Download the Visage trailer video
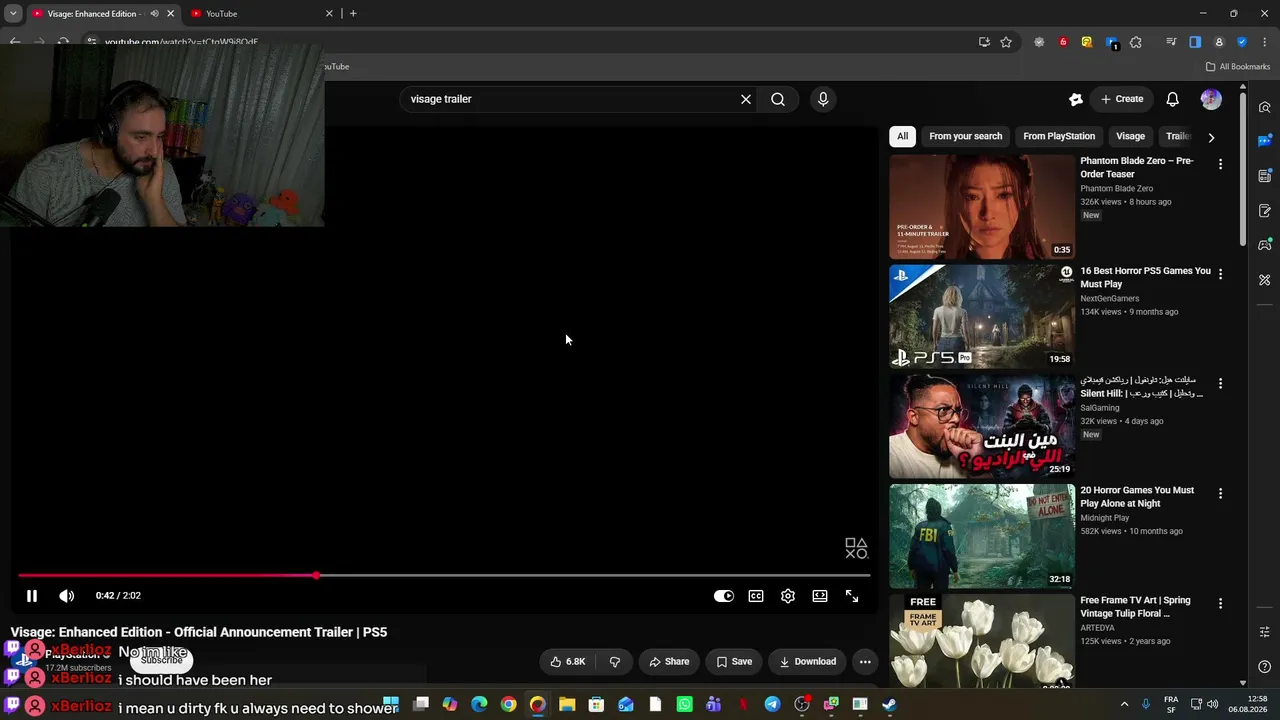This screenshot has height=720, width=1280. click(808, 661)
